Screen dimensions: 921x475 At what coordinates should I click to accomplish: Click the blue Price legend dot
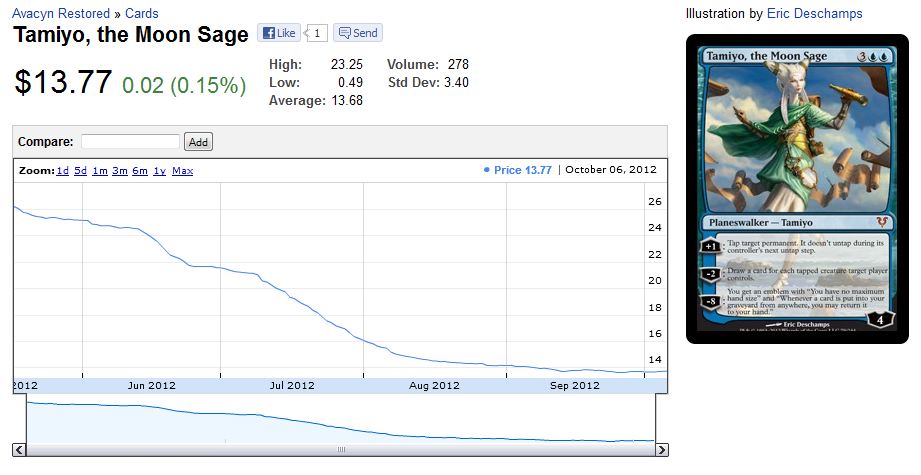pos(486,170)
